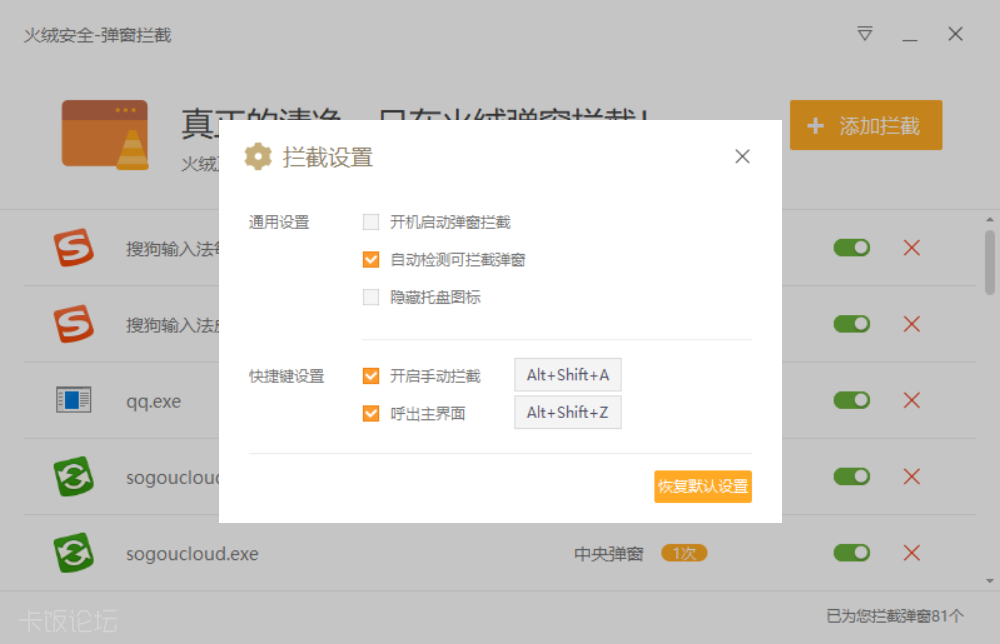1000x644 pixels.
Task: Click the 添加拦截 button
Action: pos(865,125)
